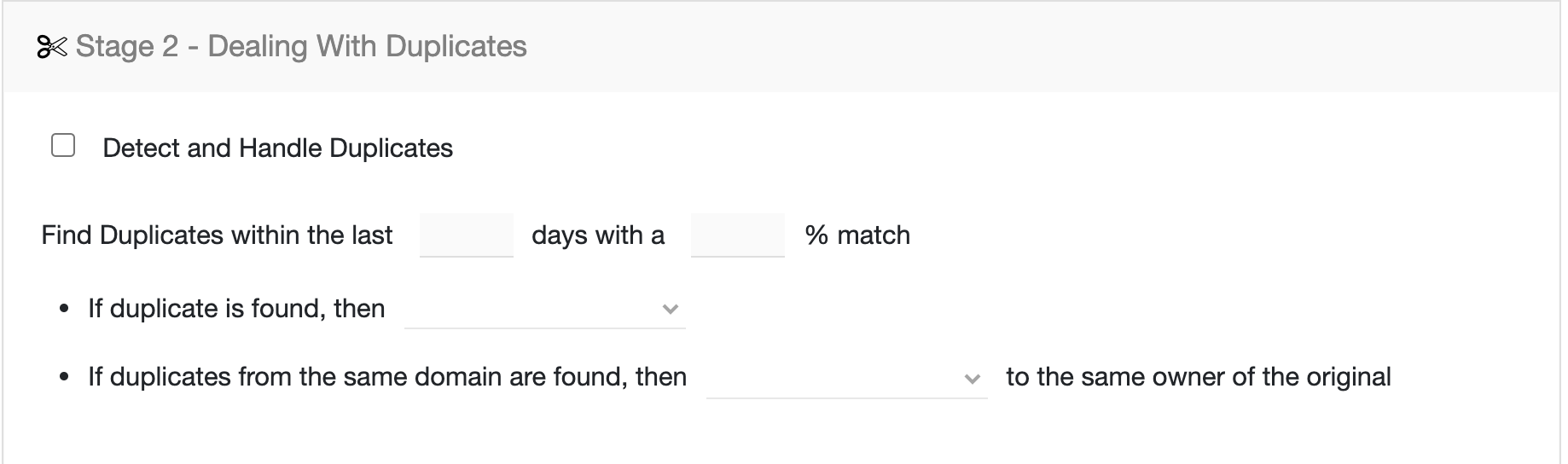Enable the Detect and Handle Duplicates checkbox
The width and height of the screenshot is (1568, 464).
[63, 145]
